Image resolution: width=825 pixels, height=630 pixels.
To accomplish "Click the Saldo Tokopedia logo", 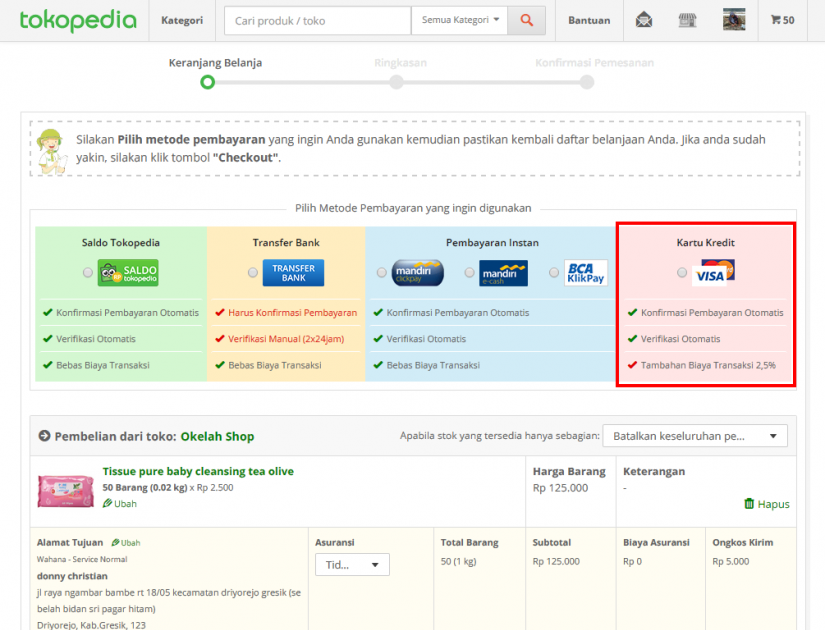I will (128, 273).
